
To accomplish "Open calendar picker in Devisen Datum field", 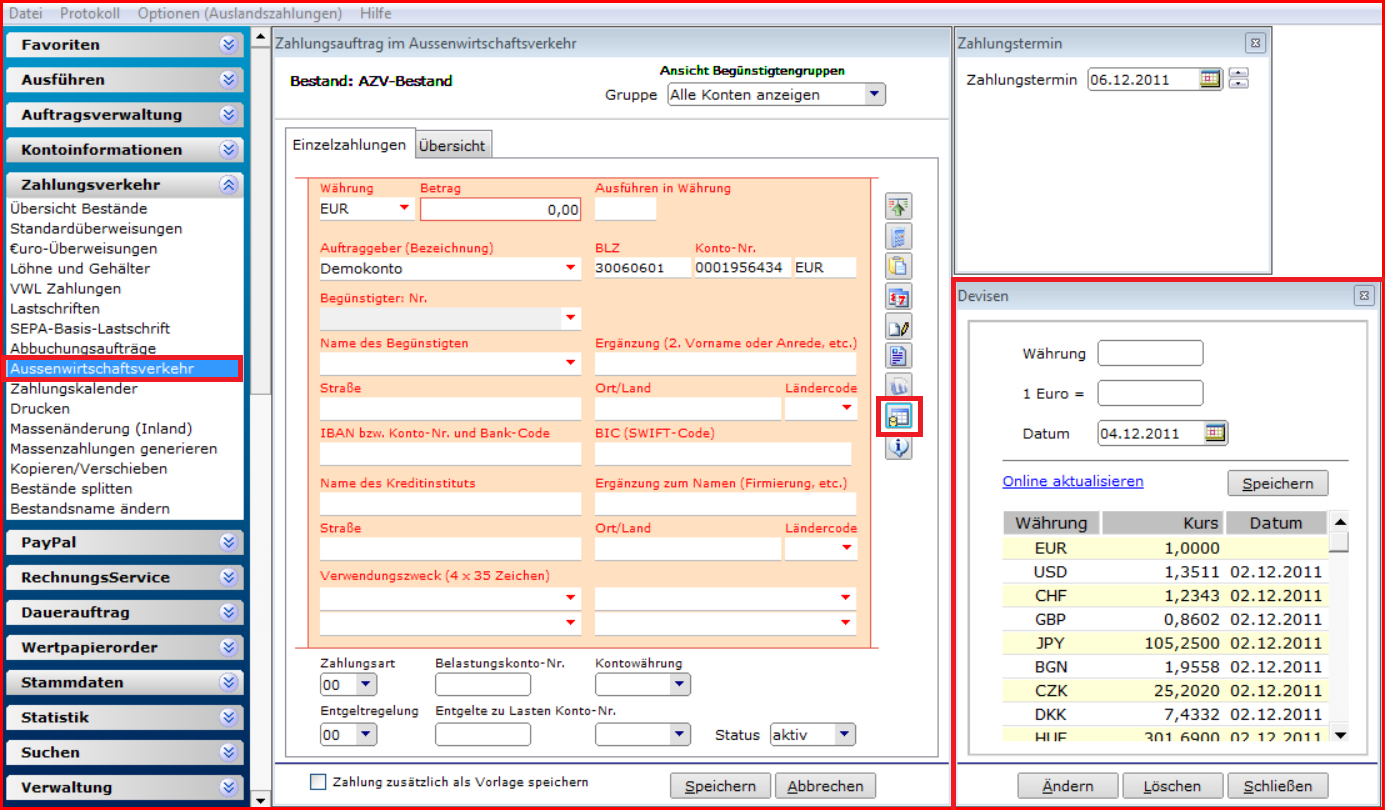I will pos(1215,433).
